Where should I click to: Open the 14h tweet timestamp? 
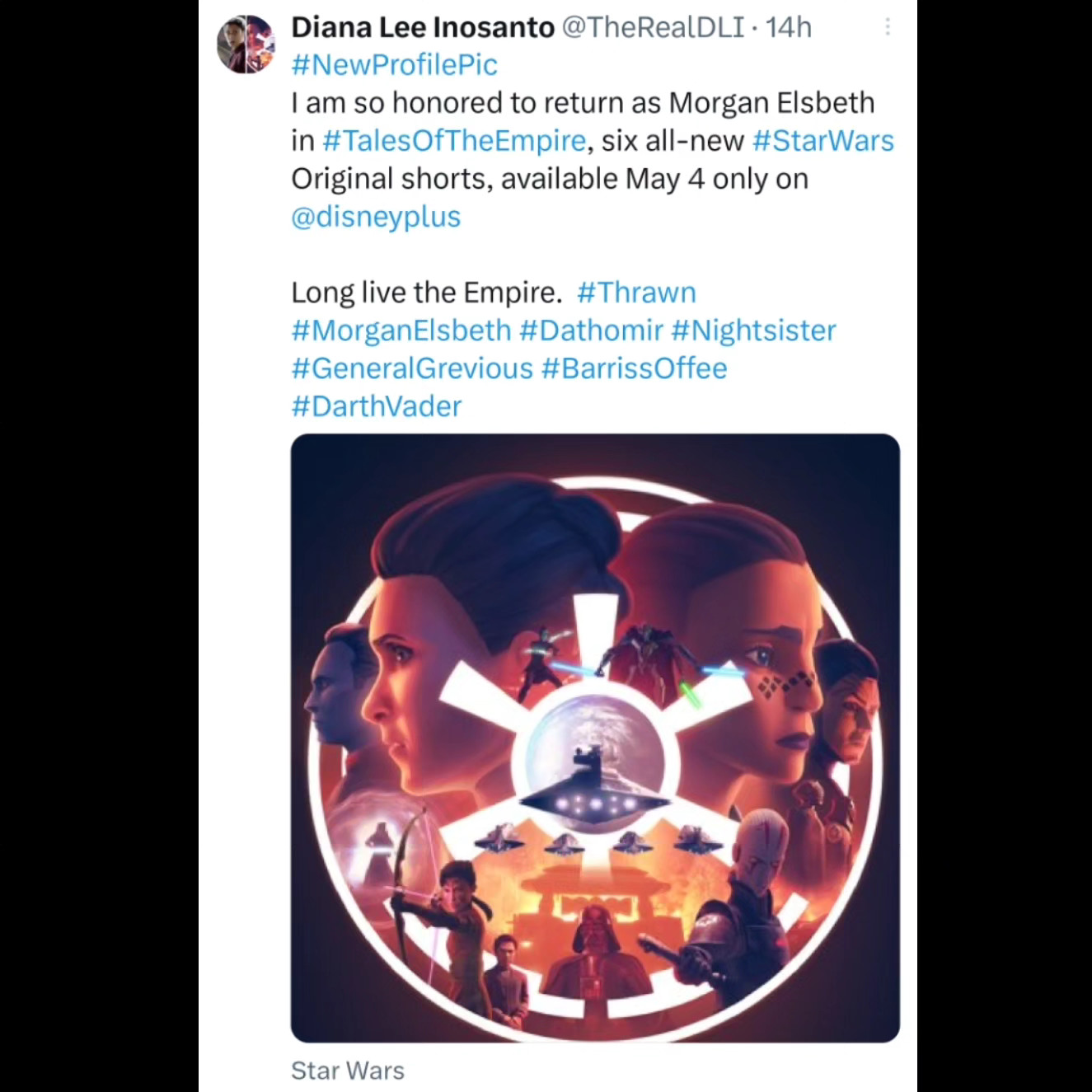(x=789, y=27)
